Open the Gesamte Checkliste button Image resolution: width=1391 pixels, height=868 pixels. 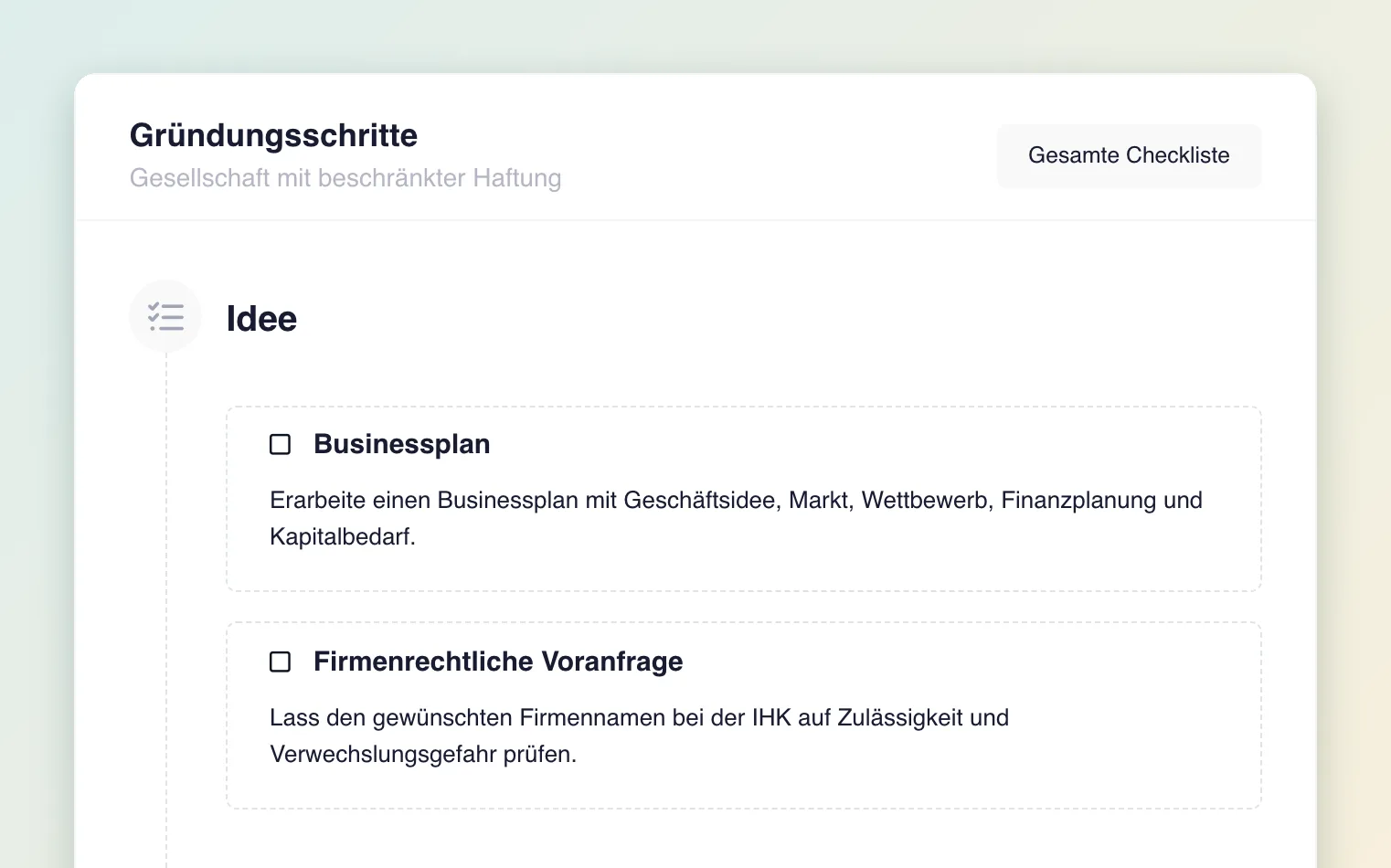(1129, 155)
